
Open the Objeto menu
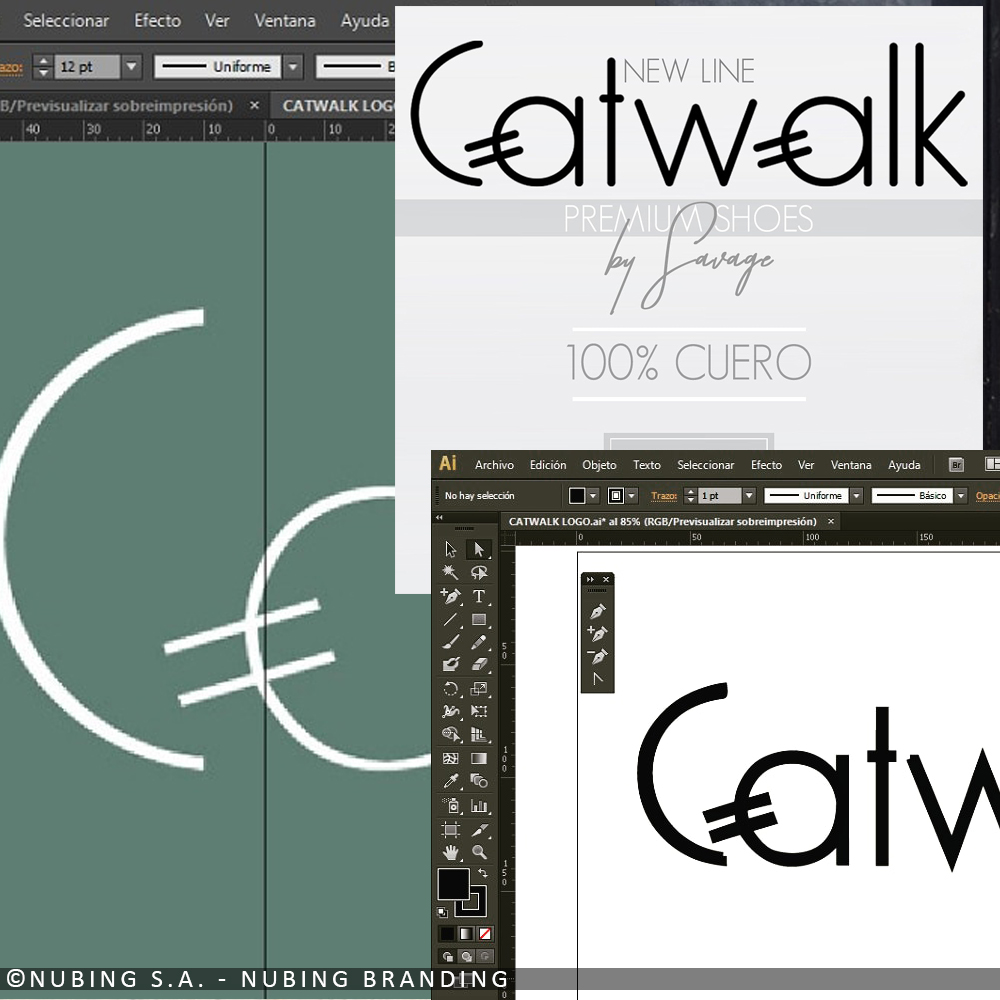[x=599, y=465]
